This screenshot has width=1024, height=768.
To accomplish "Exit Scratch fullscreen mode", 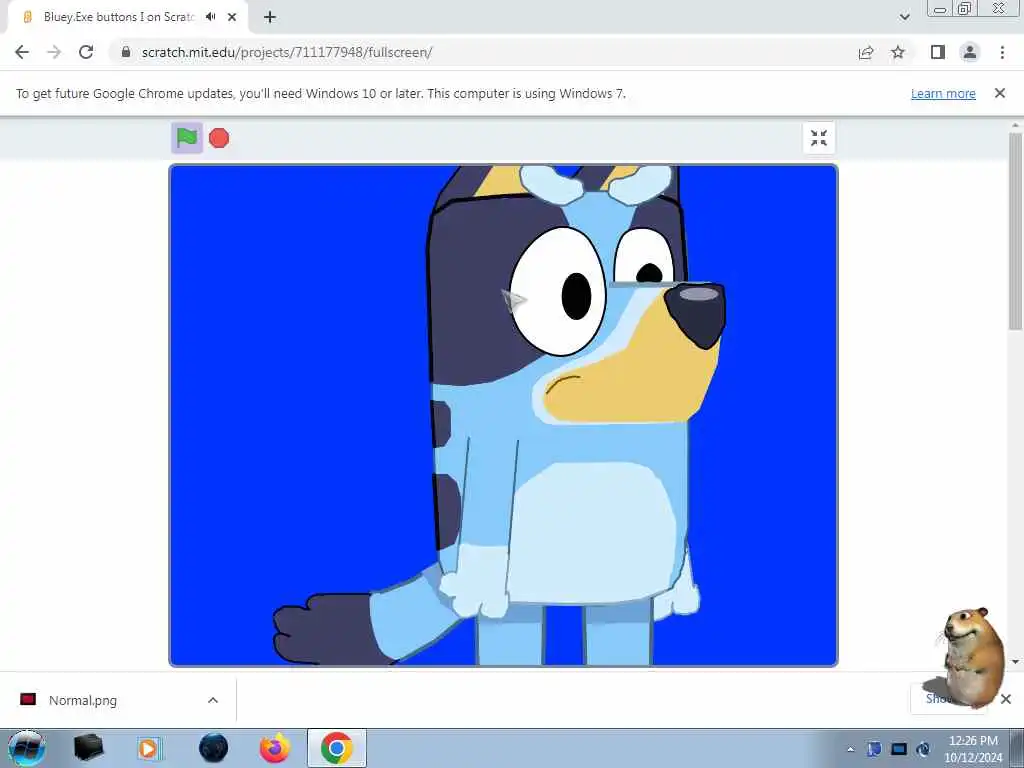I will pos(818,138).
